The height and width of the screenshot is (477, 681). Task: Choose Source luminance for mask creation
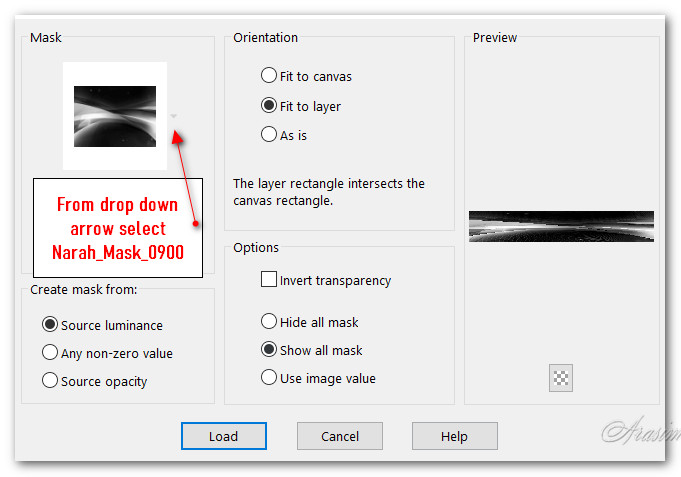[x=50, y=325]
